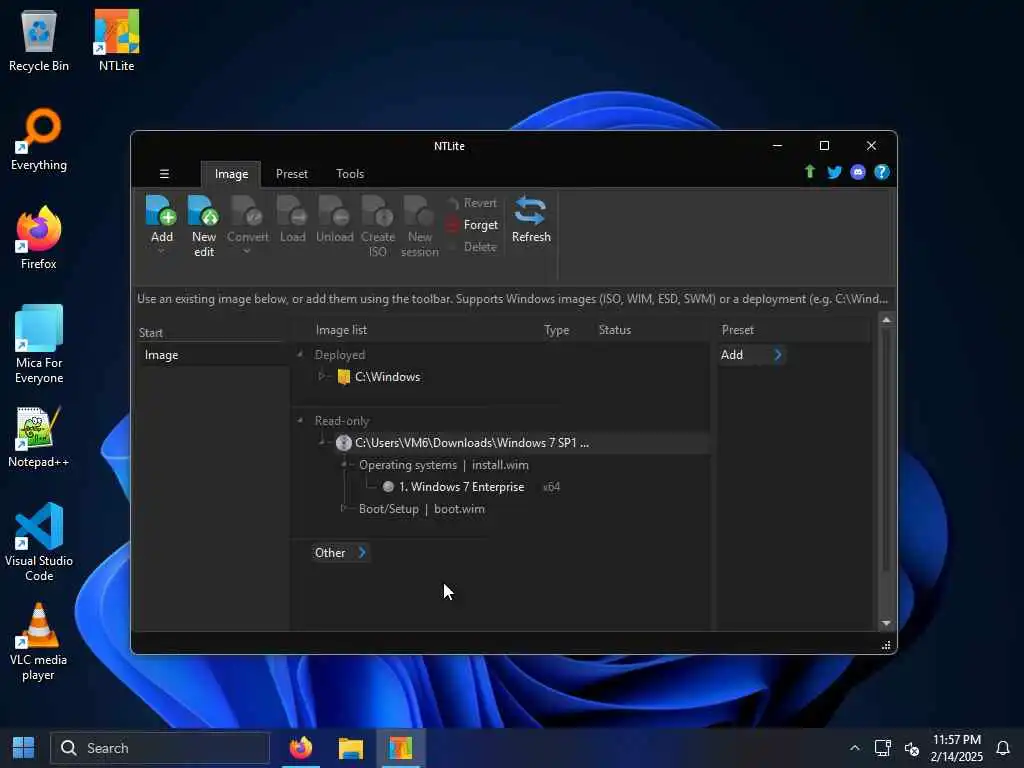This screenshot has width=1024, height=768.
Task: Select the C:\Windows folder entry
Action: [387, 377]
